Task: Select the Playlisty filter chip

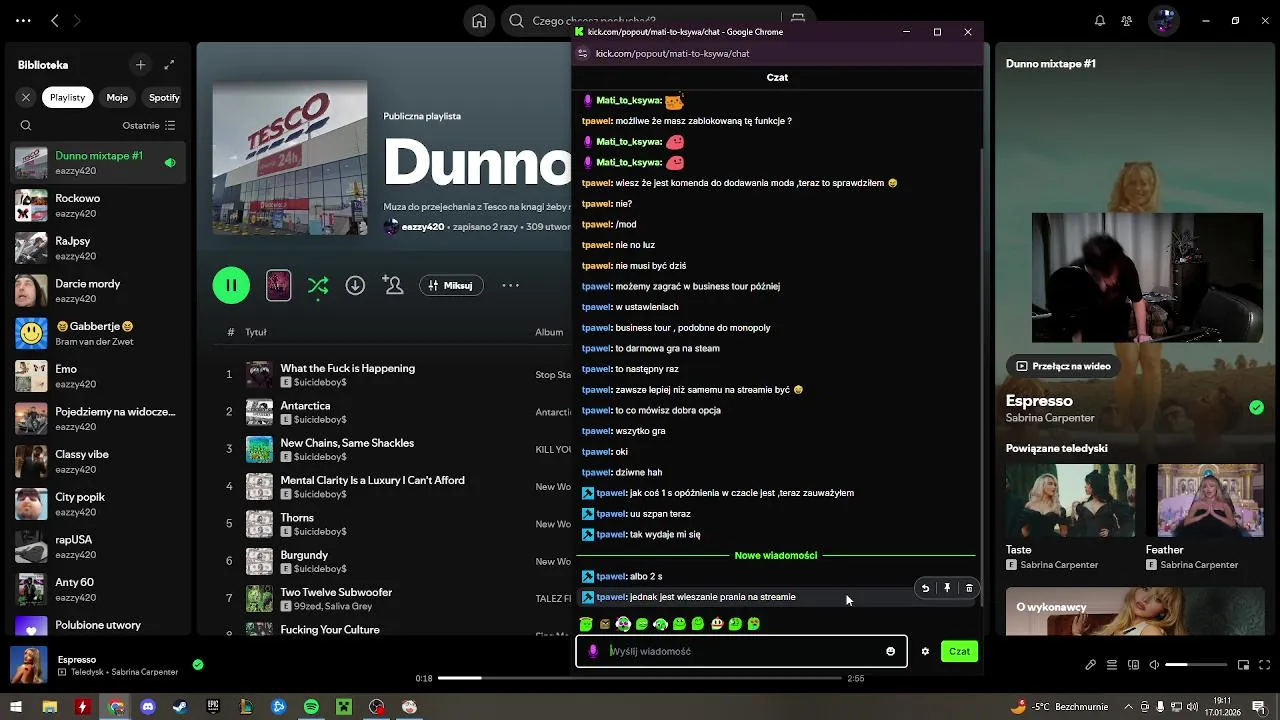Action: pyautogui.click(x=68, y=97)
